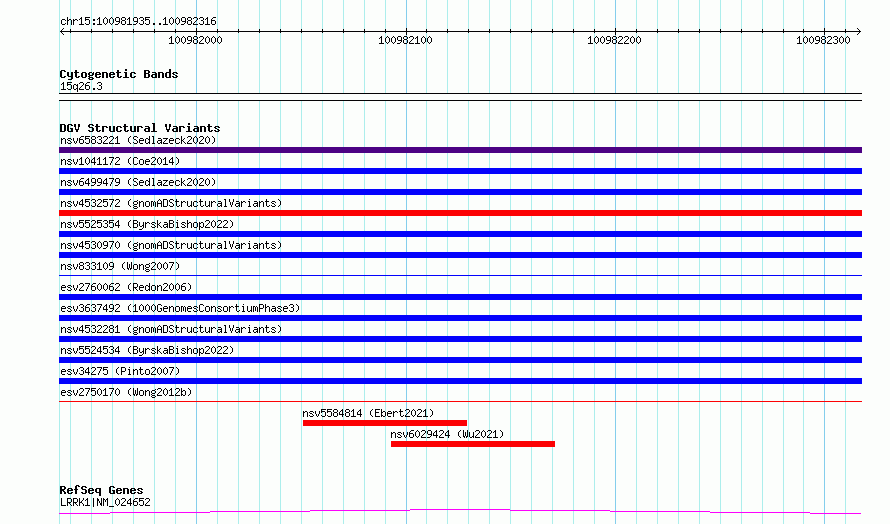
Task: Open nsv5524534 (ByrskaBishop2022) variant label
Action: tap(147, 350)
